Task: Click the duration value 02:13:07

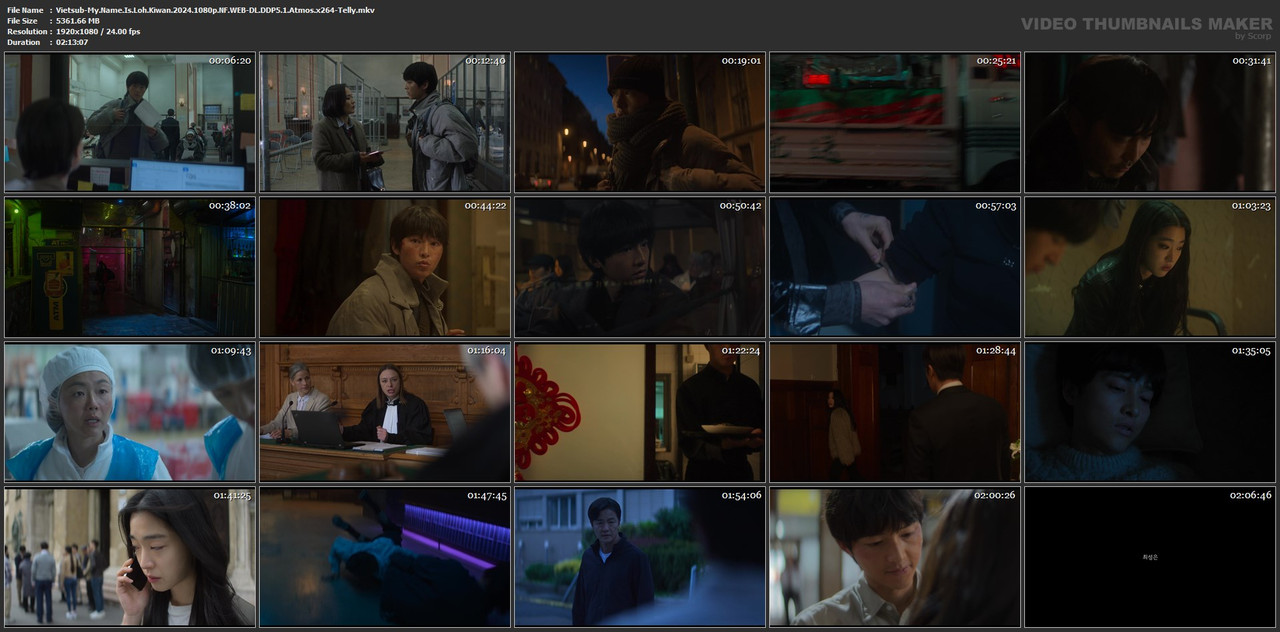Action: 72,42
